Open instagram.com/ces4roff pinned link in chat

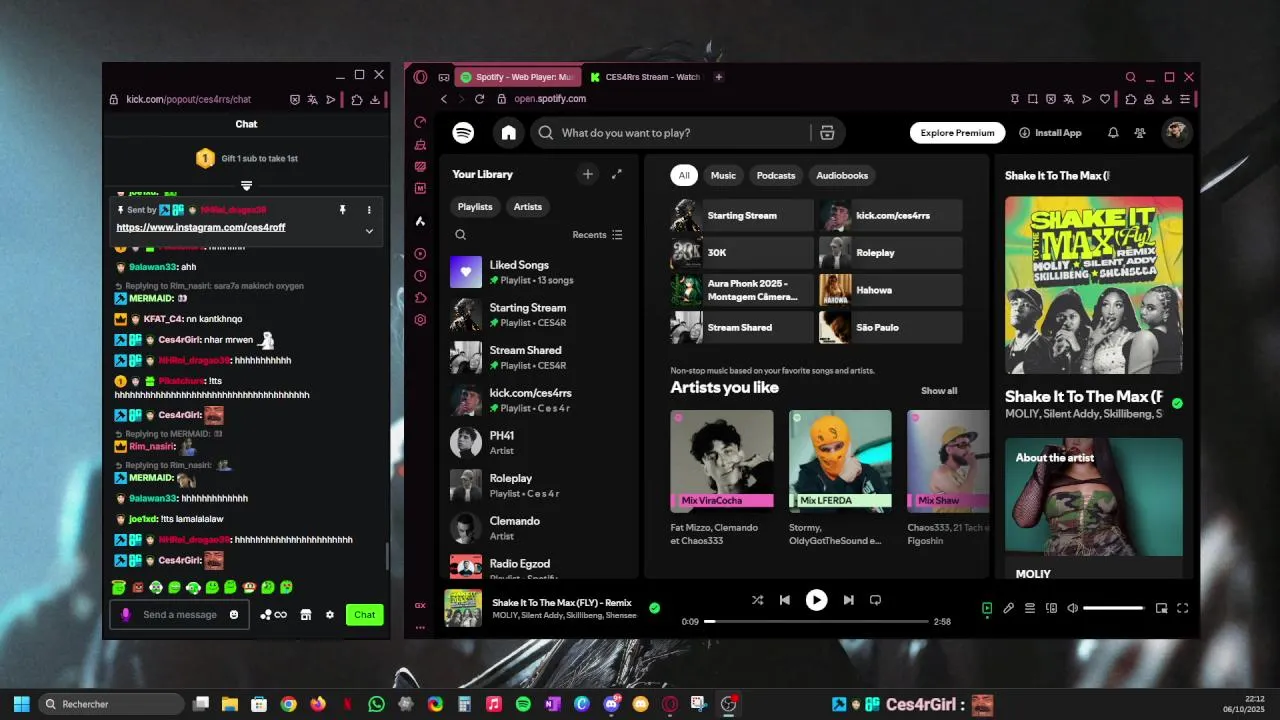click(x=201, y=228)
